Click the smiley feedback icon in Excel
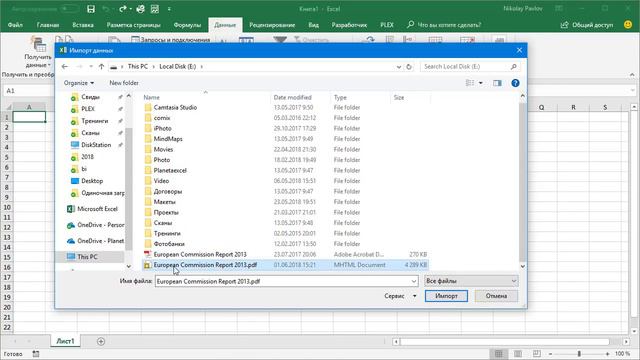Viewport: 640px width, 360px height. click(x=628, y=24)
